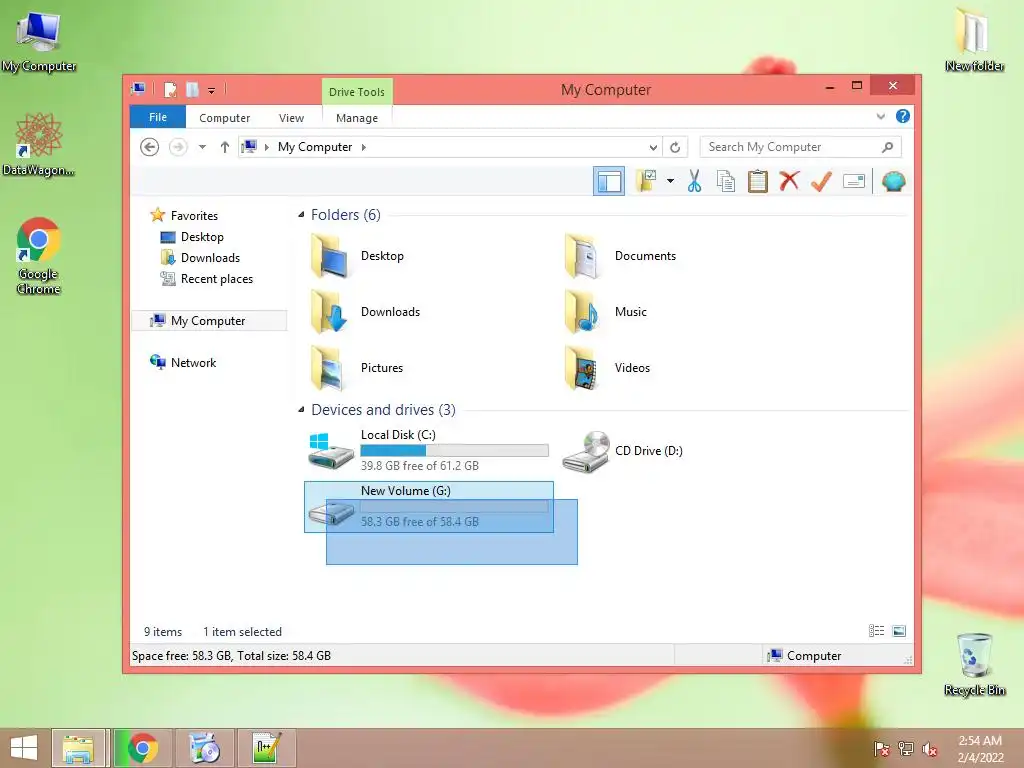Open Google Chrome desktop shortcut

(39, 256)
